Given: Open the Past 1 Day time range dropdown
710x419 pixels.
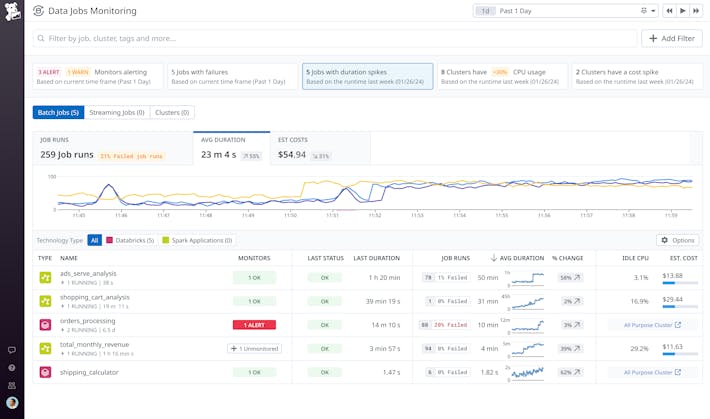Looking at the screenshot, I should [x=566, y=11].
